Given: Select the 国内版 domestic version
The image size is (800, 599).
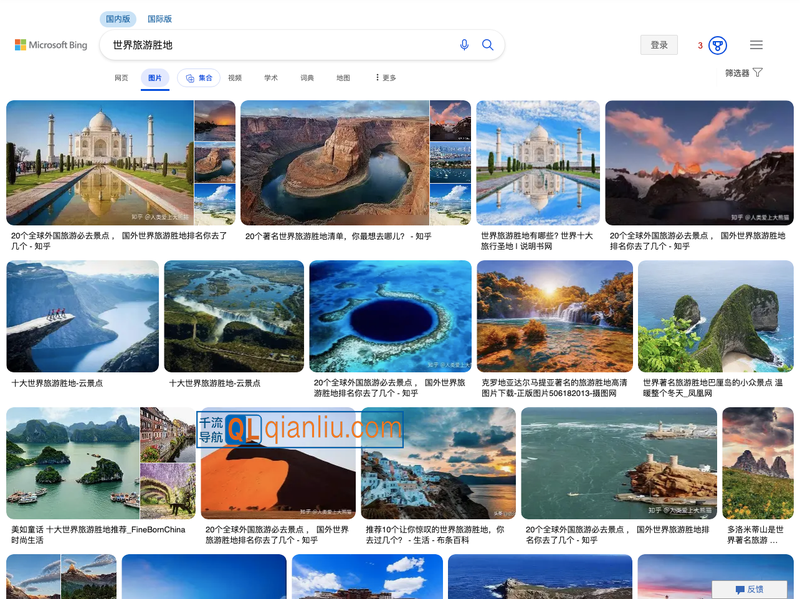Looking at the screenshot, I should point(117,18).
